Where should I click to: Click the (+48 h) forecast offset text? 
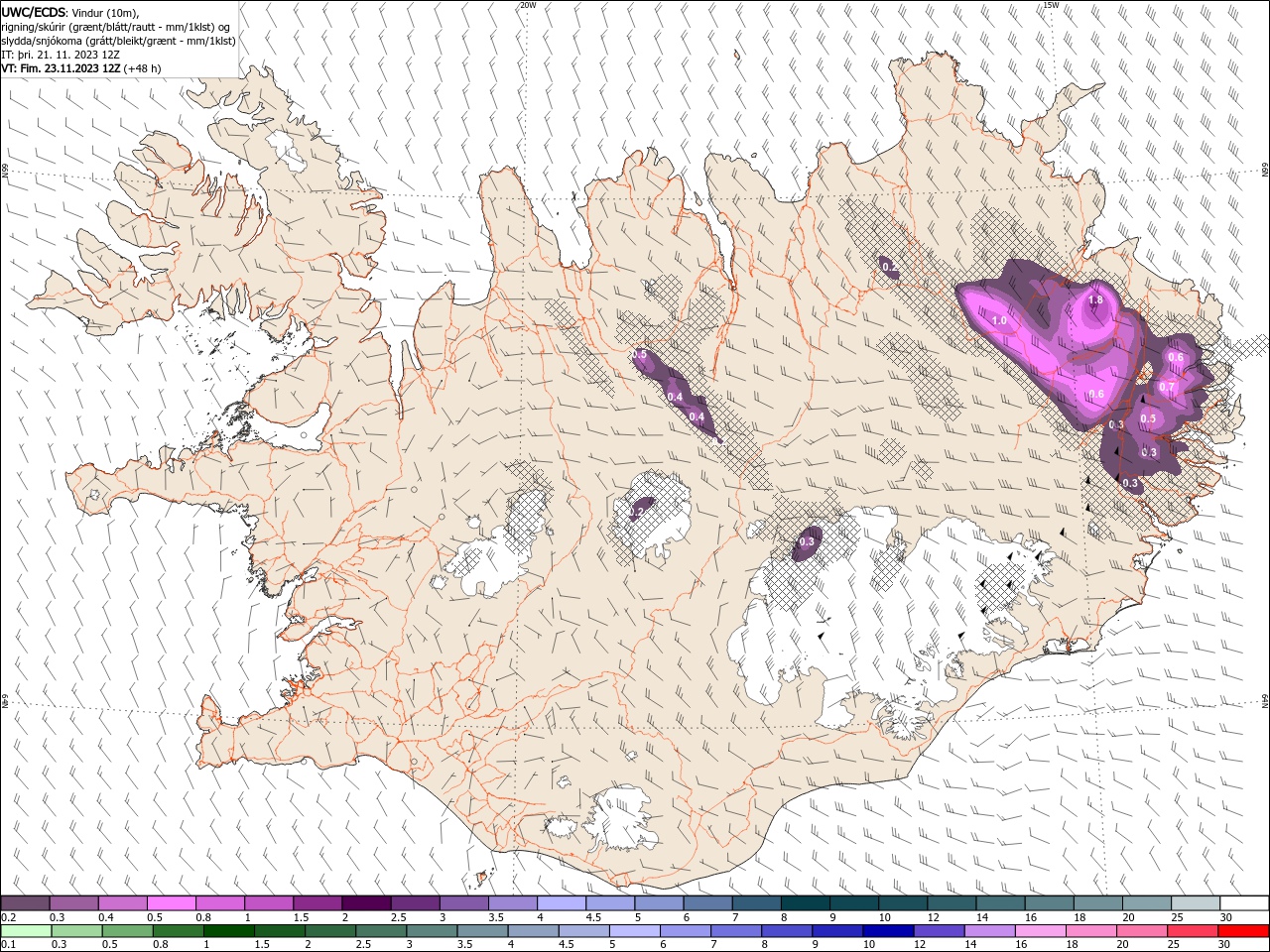(143, 68)
